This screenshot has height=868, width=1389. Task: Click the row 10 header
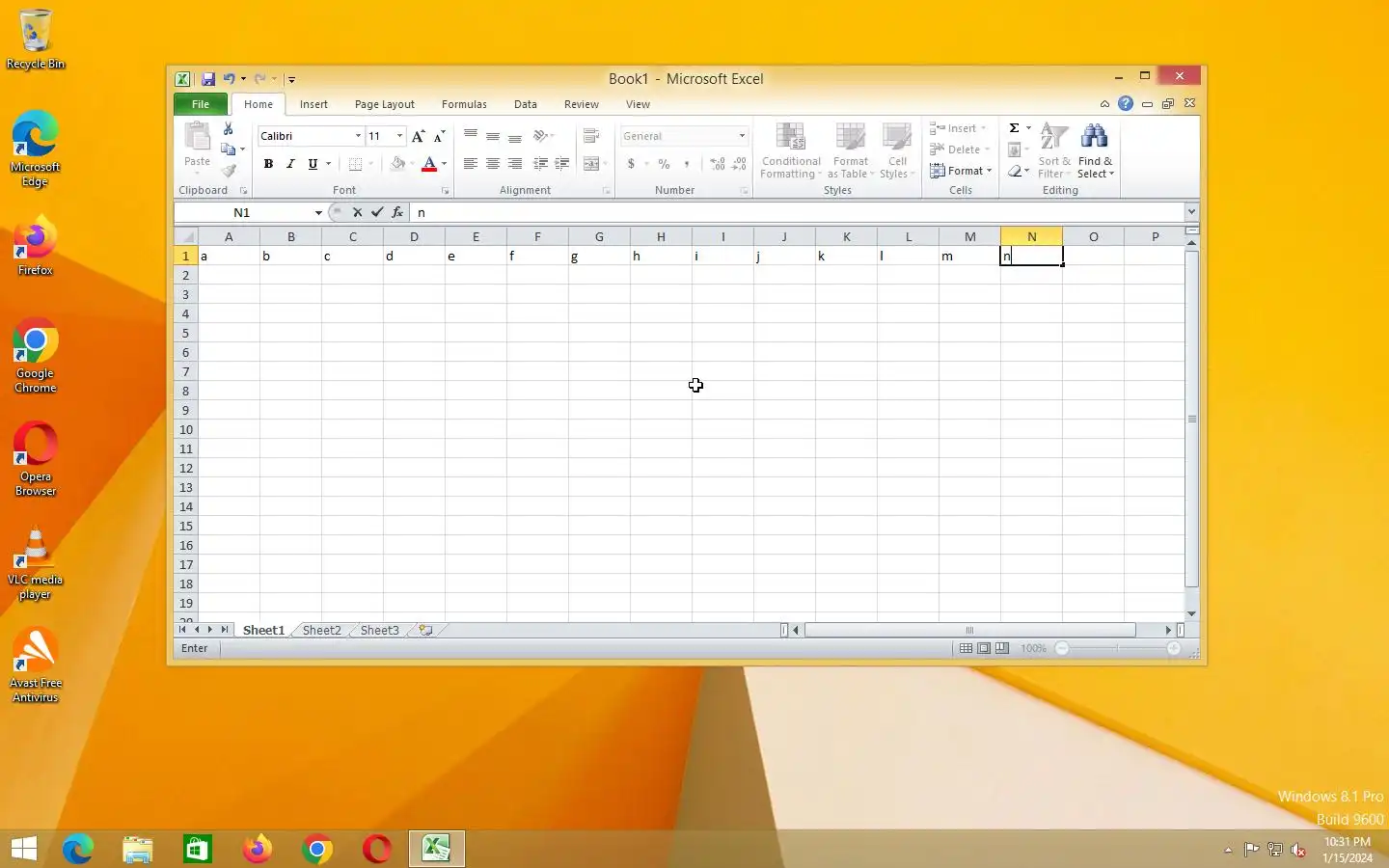186,429
